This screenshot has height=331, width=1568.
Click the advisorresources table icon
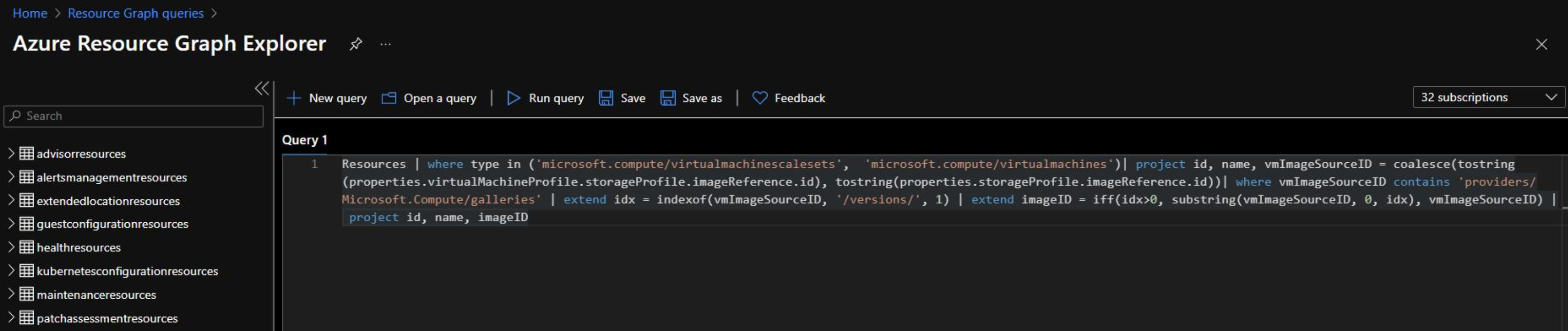pos(26,153)
